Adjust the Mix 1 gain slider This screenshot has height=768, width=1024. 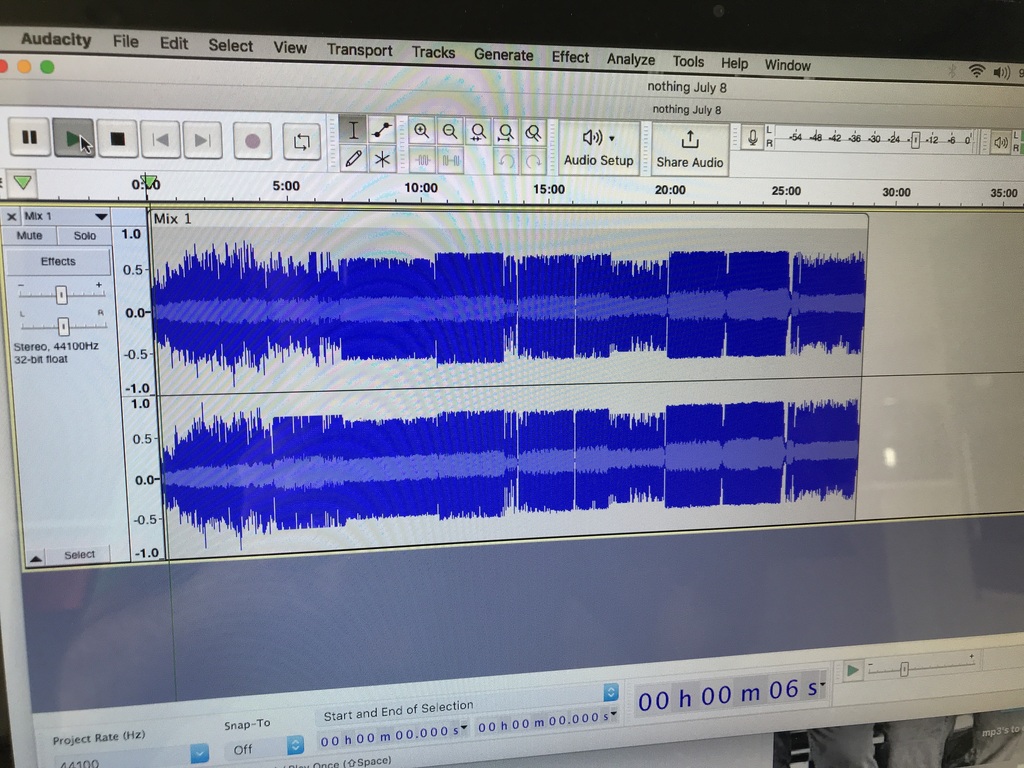(x=61, y=295)
